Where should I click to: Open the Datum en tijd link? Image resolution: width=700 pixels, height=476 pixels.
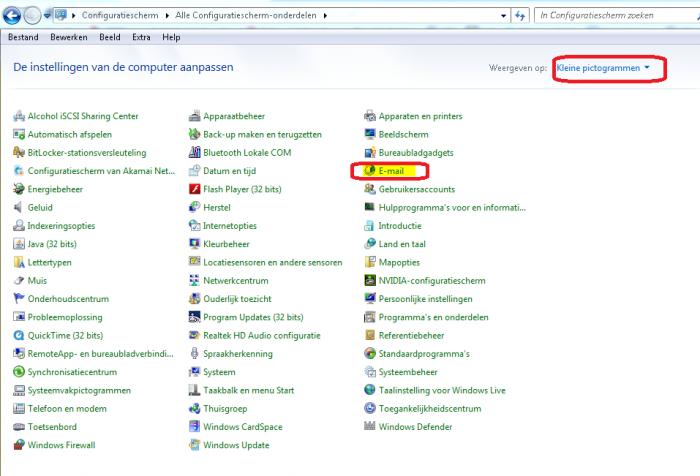(x=229, y=171)
